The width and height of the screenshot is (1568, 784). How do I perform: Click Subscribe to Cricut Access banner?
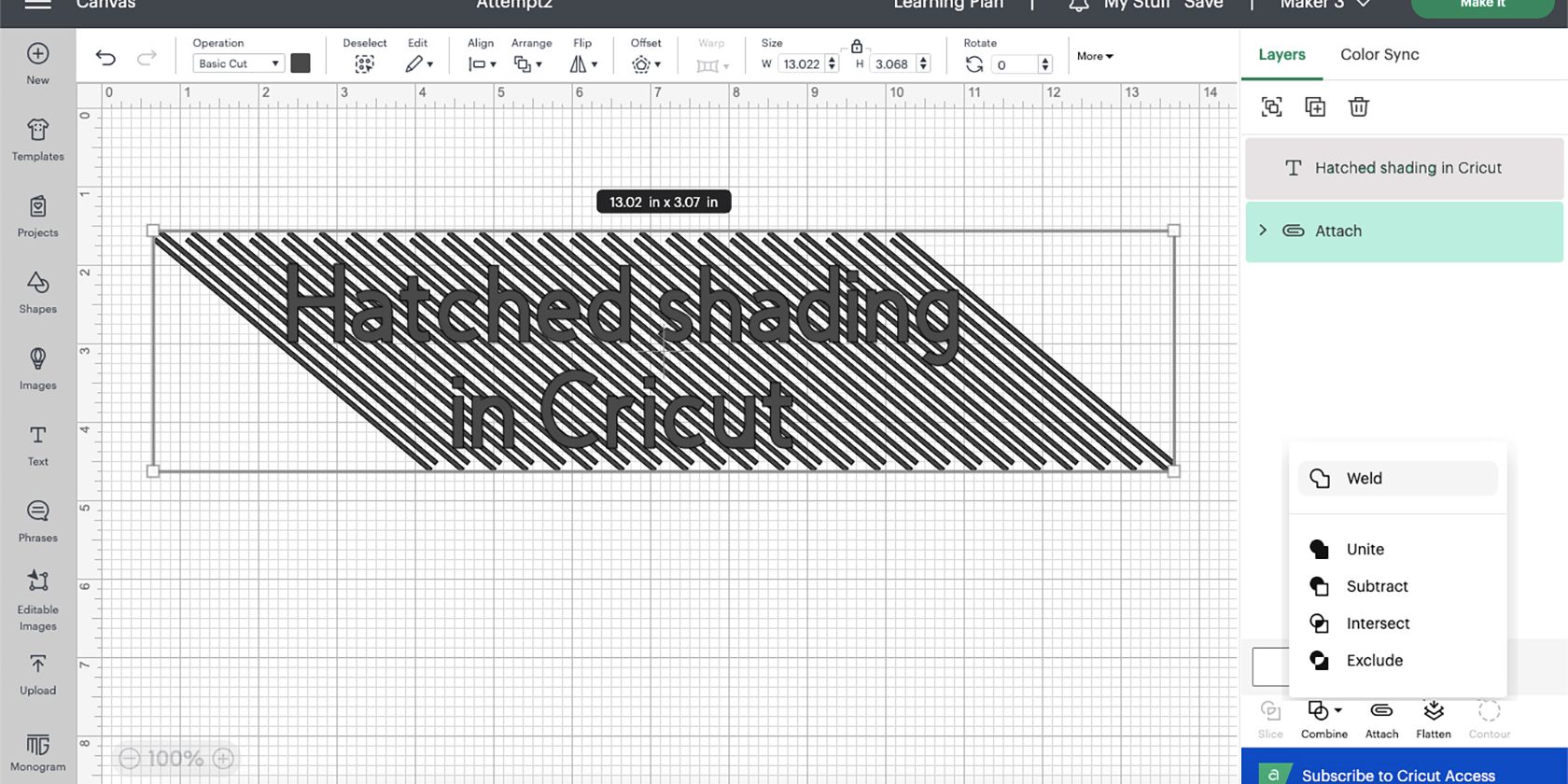click(1404, 767)
